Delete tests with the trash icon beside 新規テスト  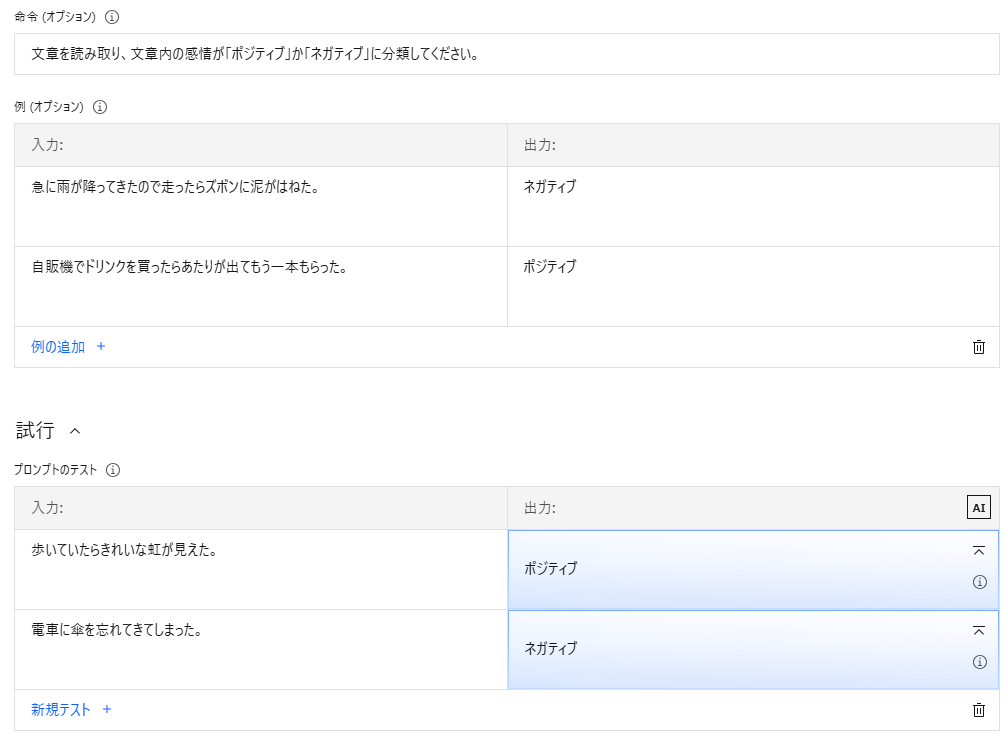pyautogui.click(x=978, y=710)
